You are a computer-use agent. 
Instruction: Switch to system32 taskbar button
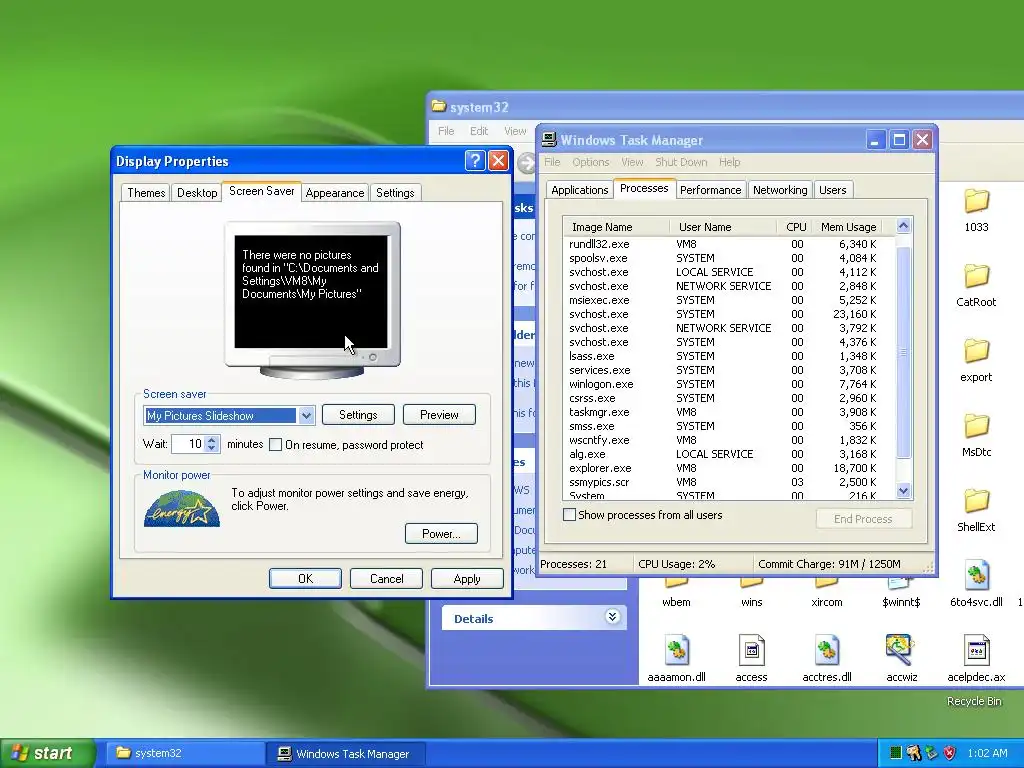coord(185,753)
